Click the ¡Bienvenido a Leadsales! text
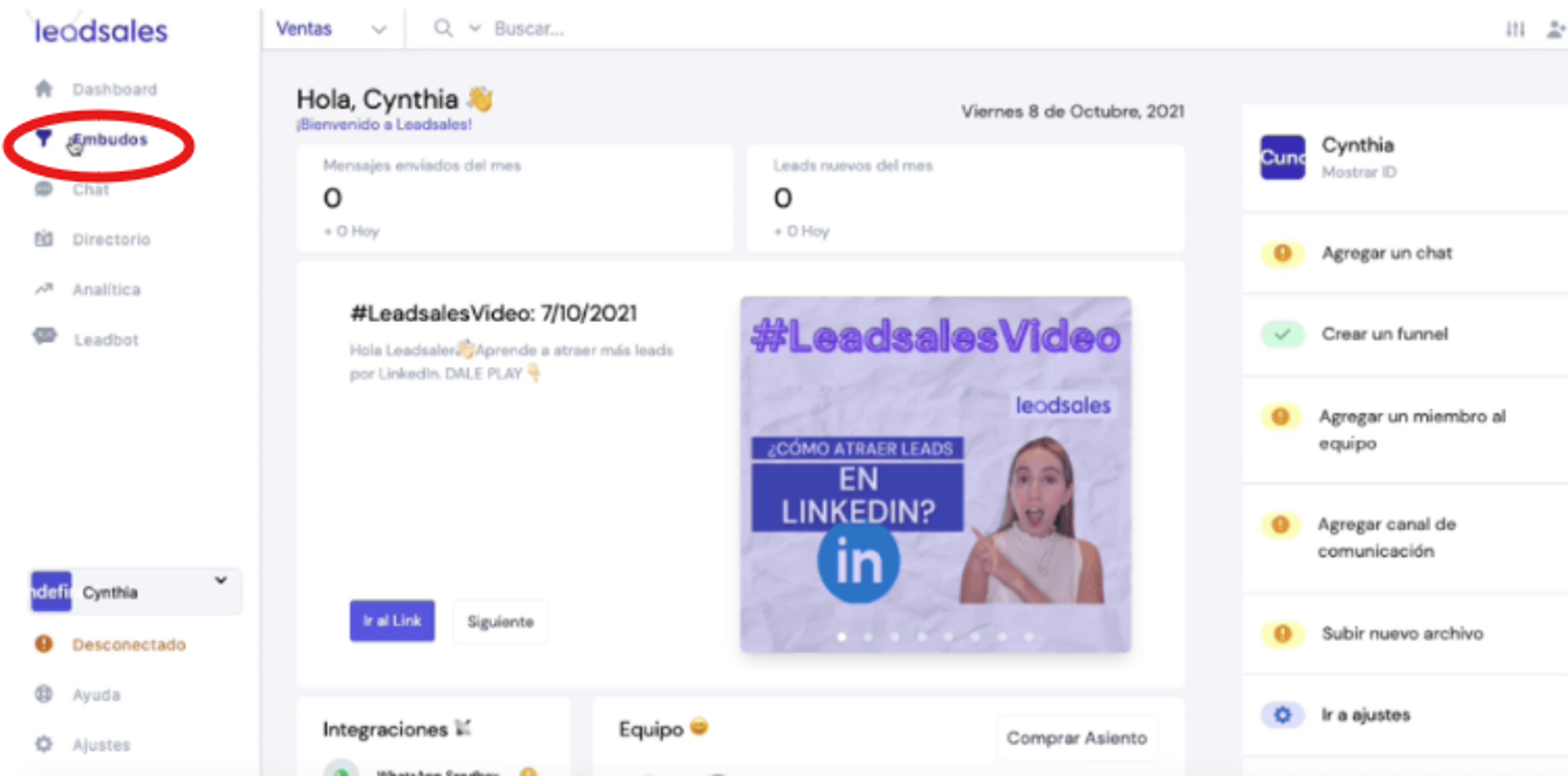 pos(383,124)
